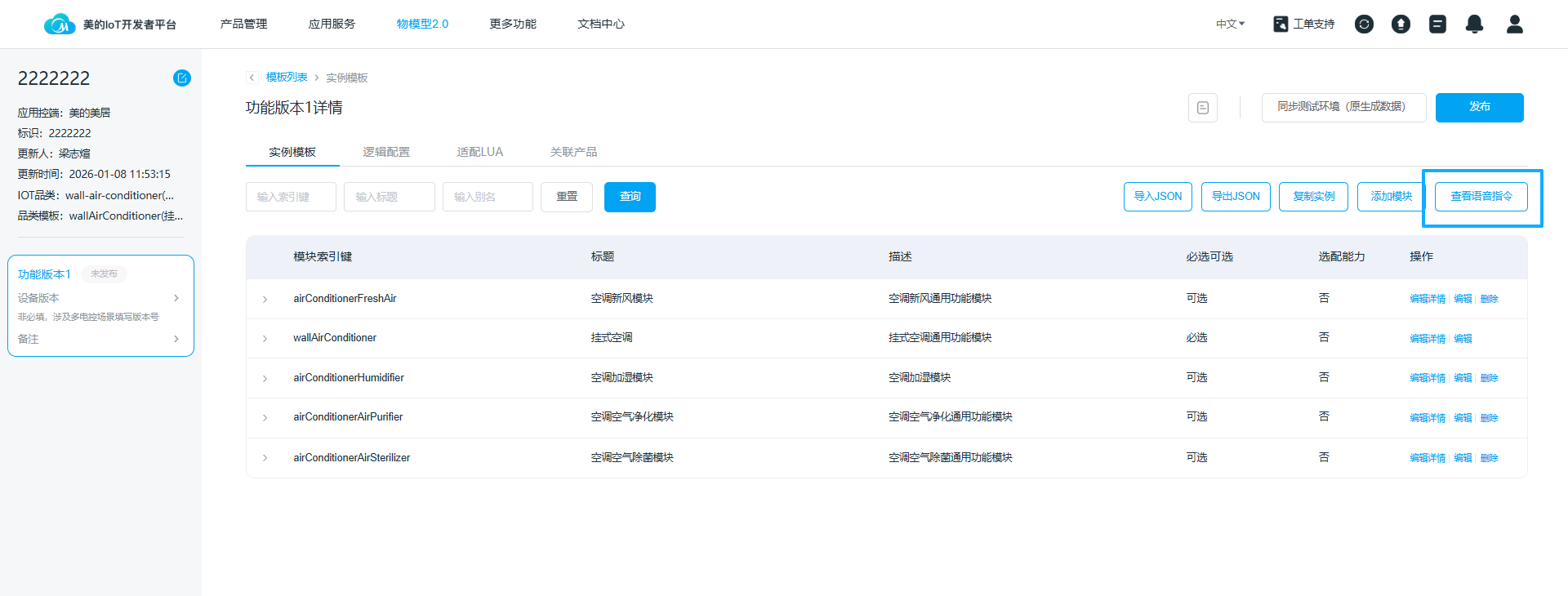Click the square document icon in top header
Screen dimensions: 1568x596
pyautogui.click(x=1437, y=24)
